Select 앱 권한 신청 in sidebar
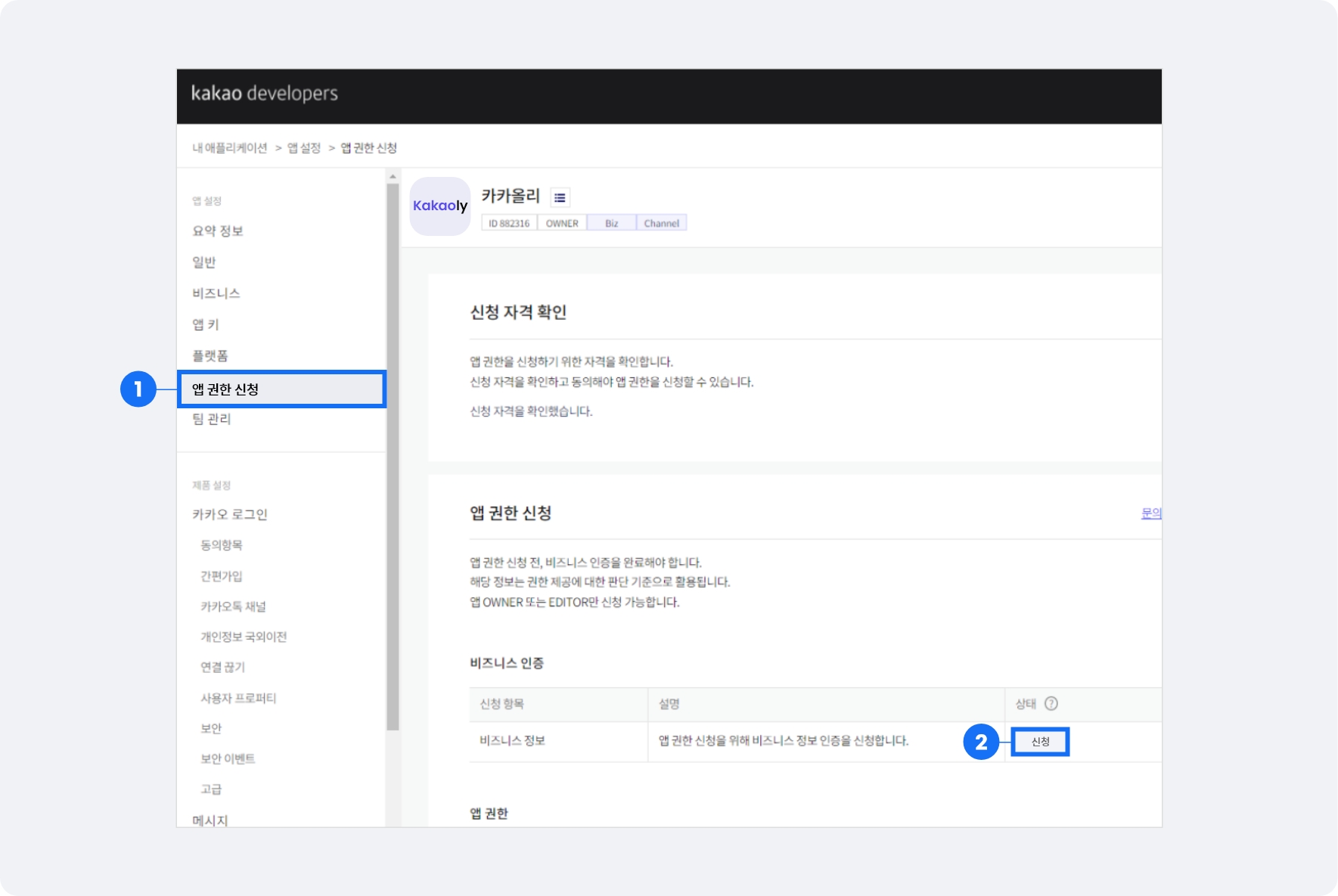1338x896 pixels. point(282,389)
